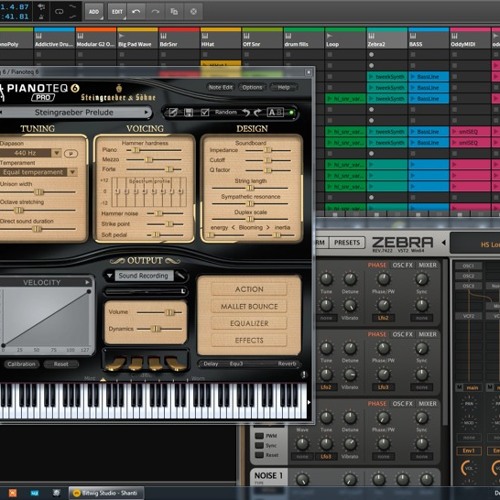Viewport: 500px width, 500px height.
Task: Open the PRESETS tab in Zebra
Action: coord(347,243)
